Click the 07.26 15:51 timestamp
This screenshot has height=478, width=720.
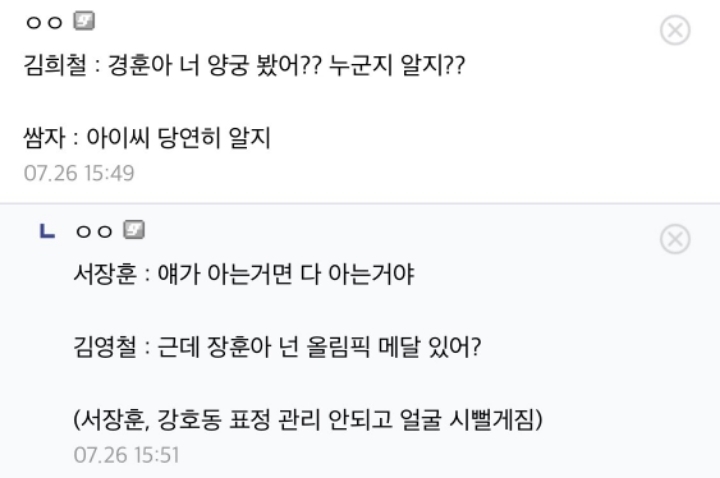[x=127, y=453]
